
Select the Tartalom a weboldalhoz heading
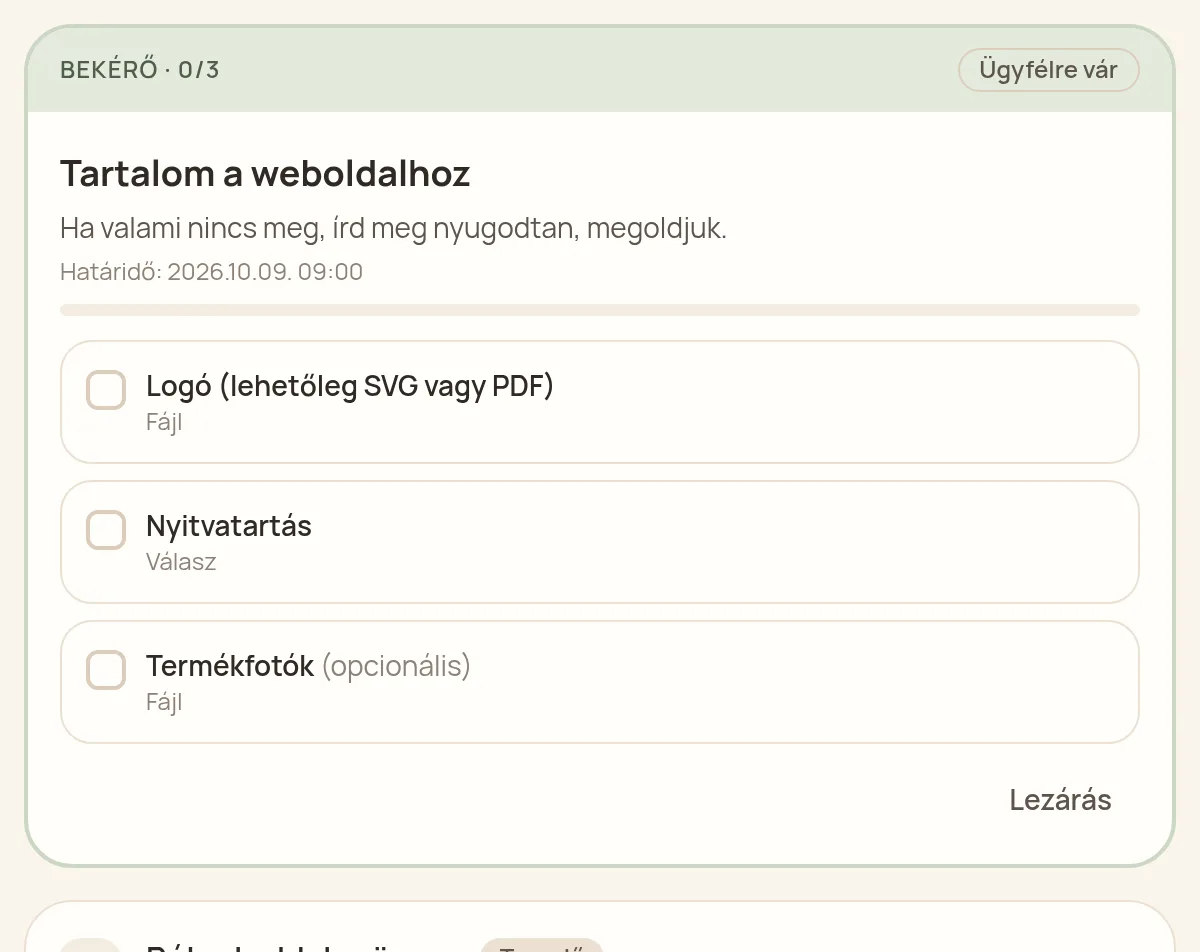click(265, 174)
